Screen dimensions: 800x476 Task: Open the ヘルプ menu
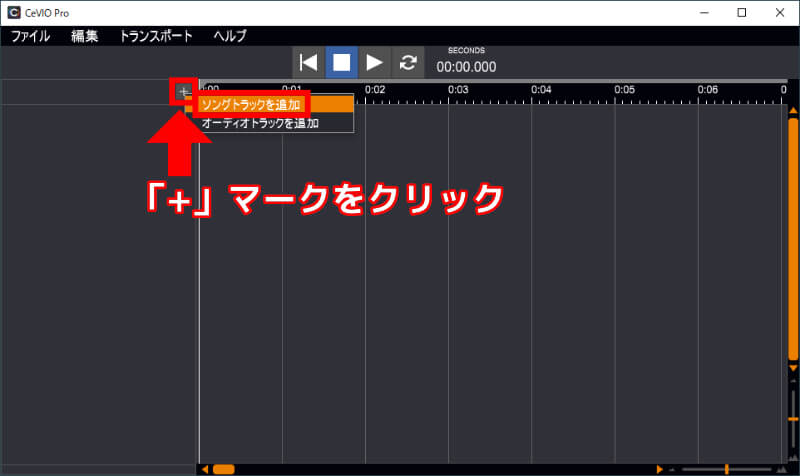tap(230, 36)
